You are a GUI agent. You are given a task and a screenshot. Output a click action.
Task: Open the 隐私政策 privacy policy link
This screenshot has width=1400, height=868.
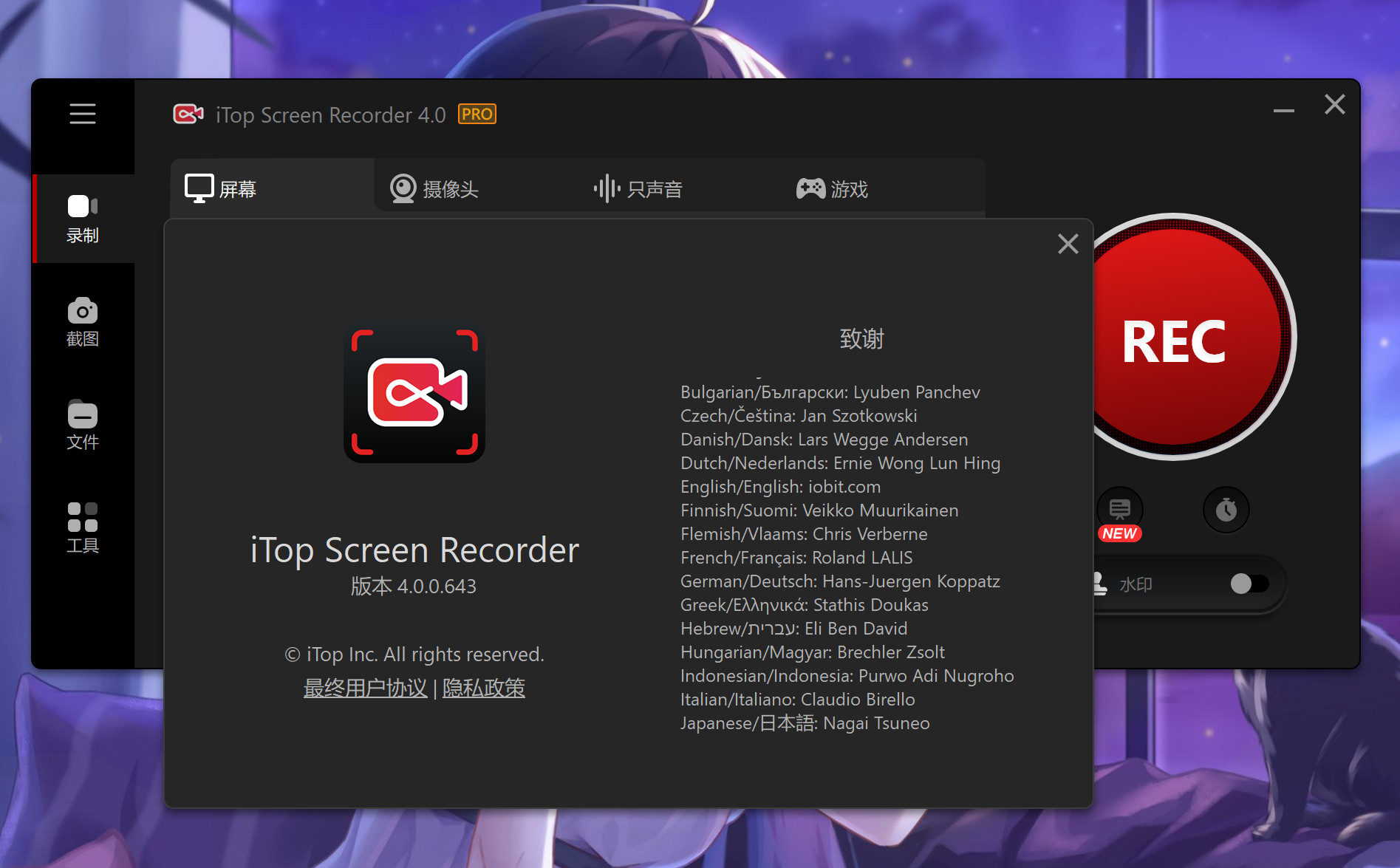pos(484,688)
